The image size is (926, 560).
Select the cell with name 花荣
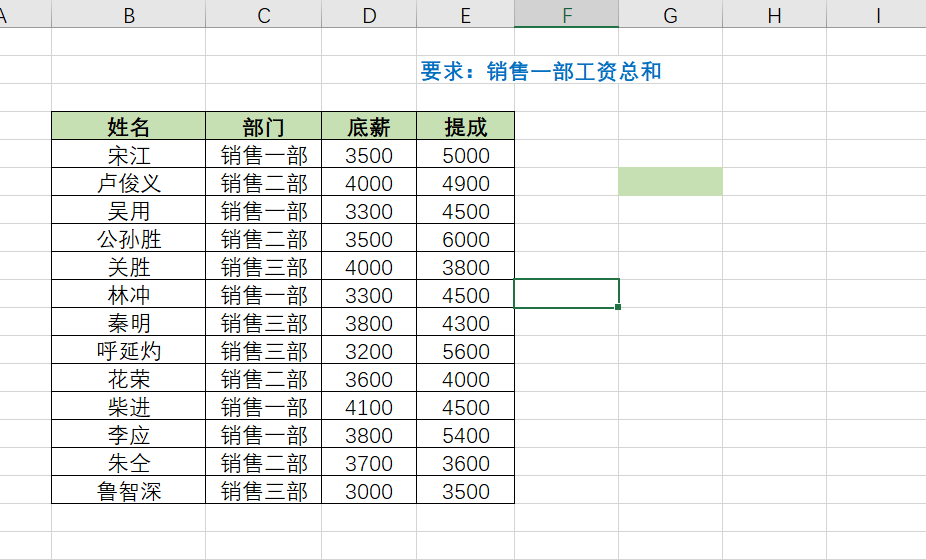129,377
